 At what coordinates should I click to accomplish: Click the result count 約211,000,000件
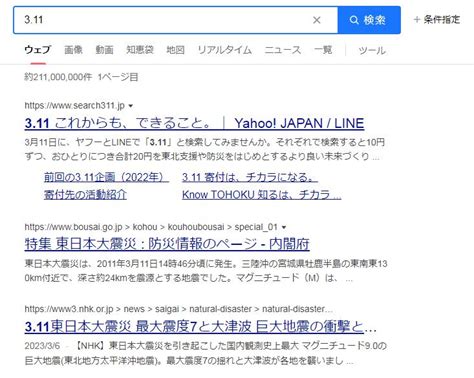58,77
